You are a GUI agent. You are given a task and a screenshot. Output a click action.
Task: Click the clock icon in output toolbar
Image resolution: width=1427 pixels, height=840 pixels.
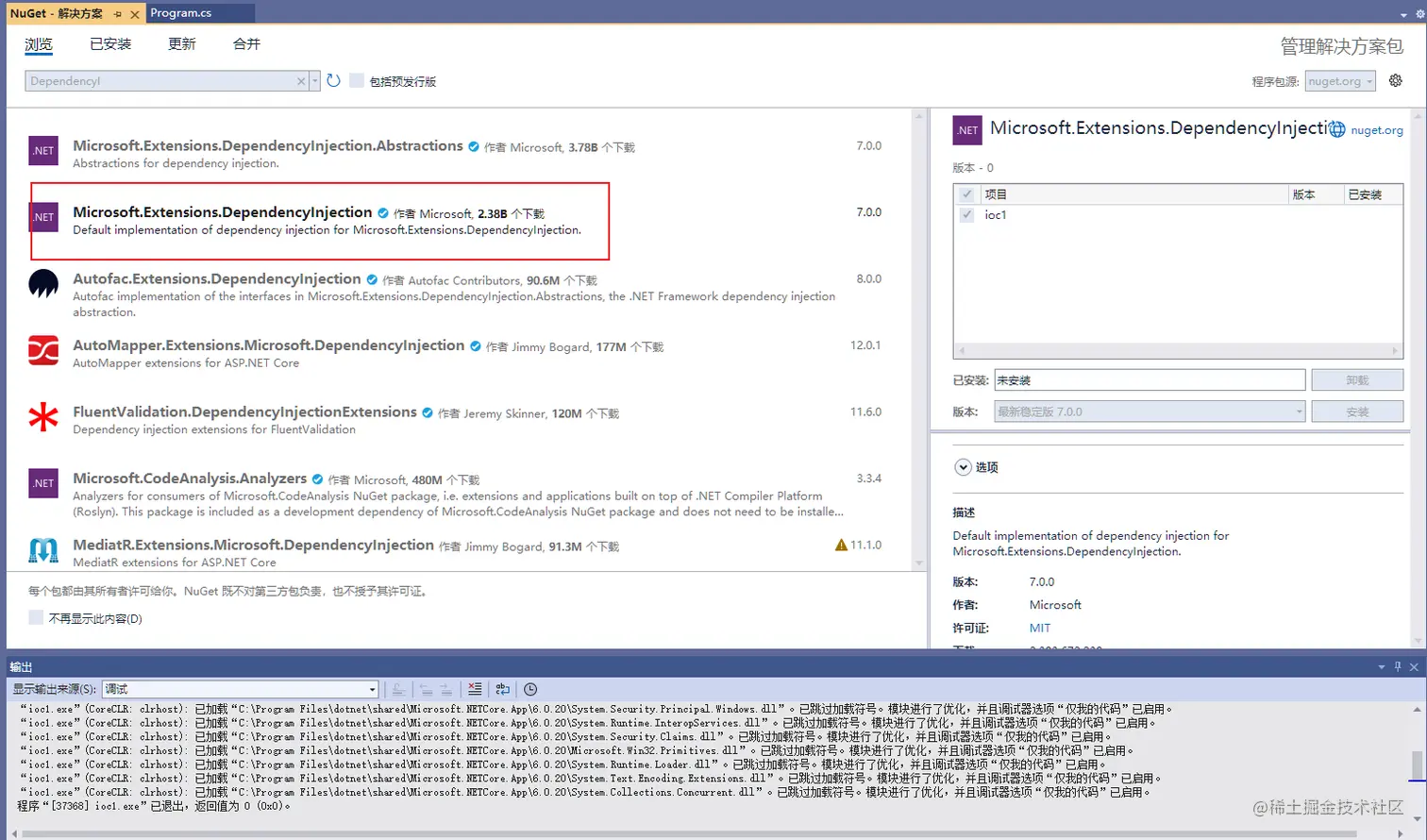530,689
